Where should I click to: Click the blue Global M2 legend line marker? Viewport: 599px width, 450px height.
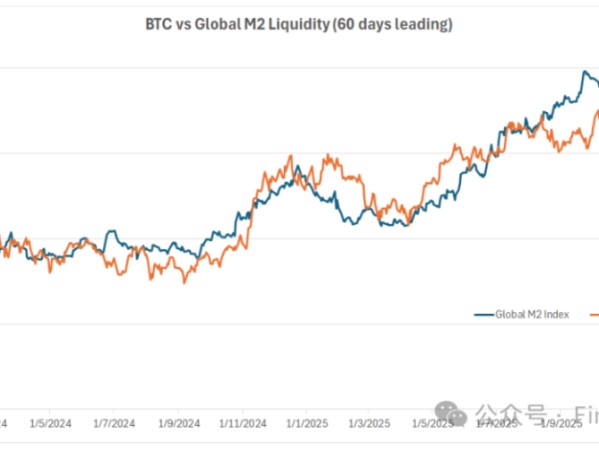[x=484, y=315]
